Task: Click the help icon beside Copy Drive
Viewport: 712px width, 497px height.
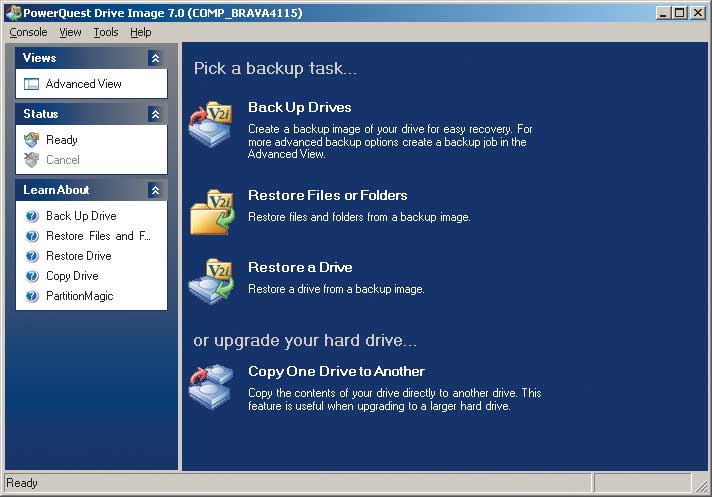Action: point(31,276)
